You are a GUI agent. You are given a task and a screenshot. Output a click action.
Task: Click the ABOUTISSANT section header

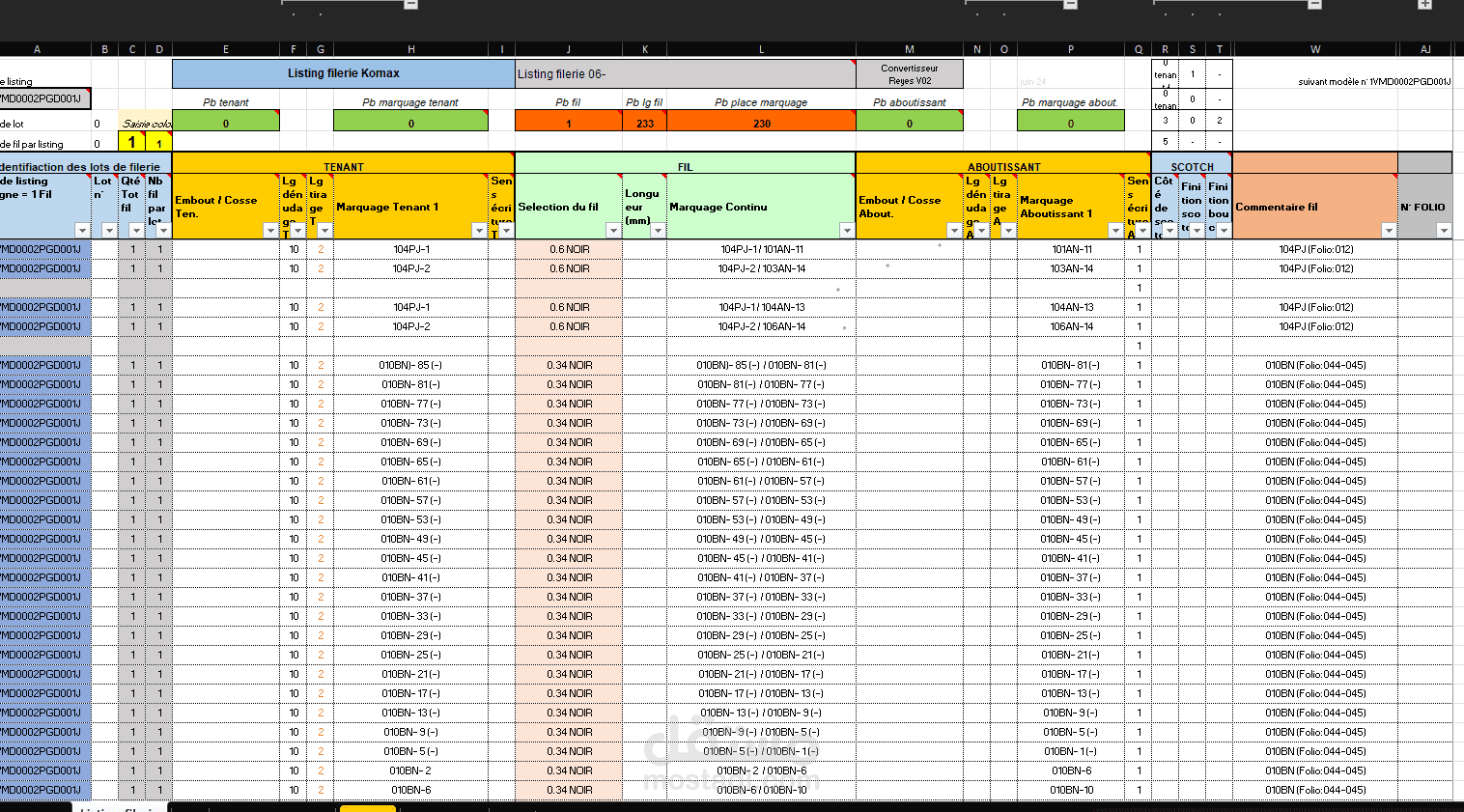[x=1003, y=164]
